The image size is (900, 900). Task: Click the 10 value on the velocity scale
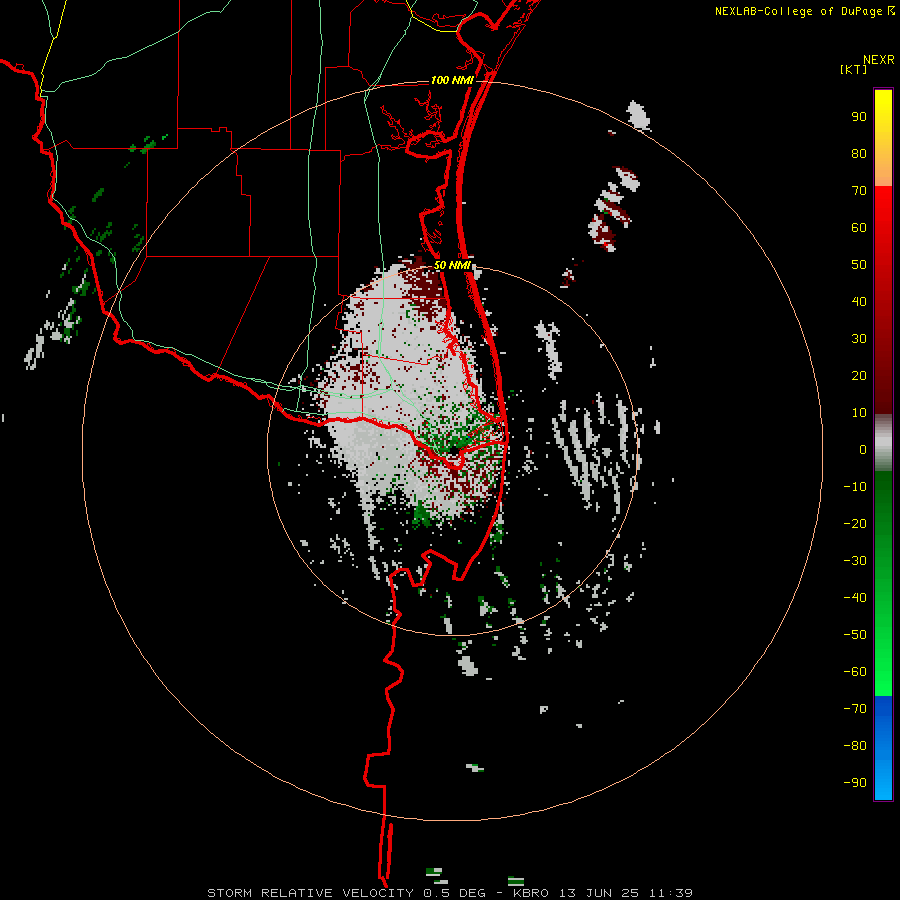point(859,413)
